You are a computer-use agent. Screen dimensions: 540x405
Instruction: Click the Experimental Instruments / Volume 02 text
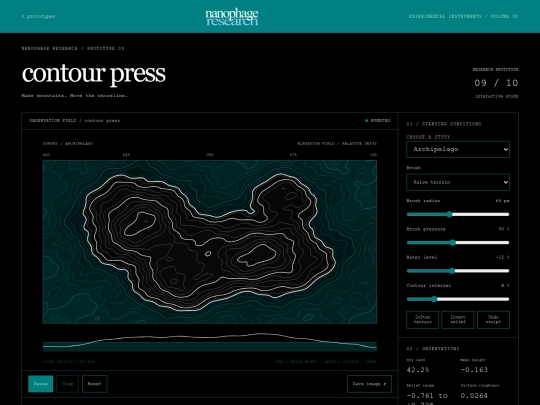point(463,16)
